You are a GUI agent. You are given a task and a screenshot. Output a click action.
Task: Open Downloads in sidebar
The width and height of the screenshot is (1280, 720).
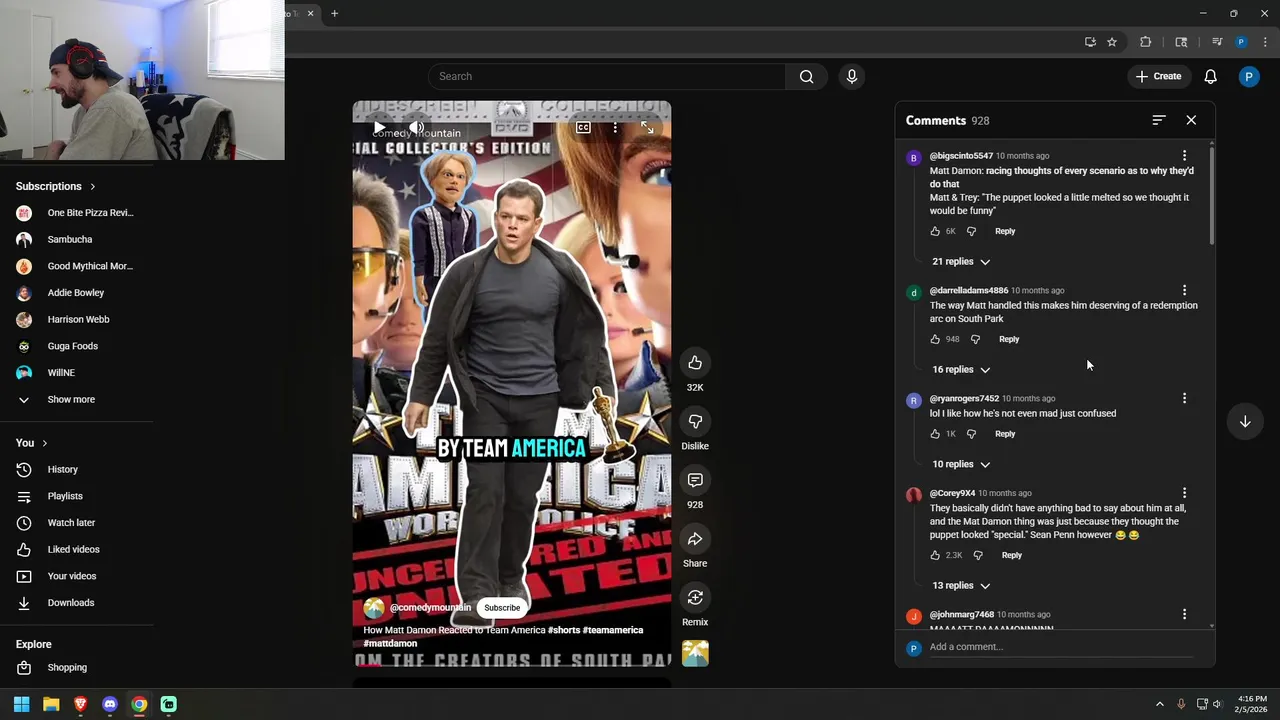click(77, 603)
